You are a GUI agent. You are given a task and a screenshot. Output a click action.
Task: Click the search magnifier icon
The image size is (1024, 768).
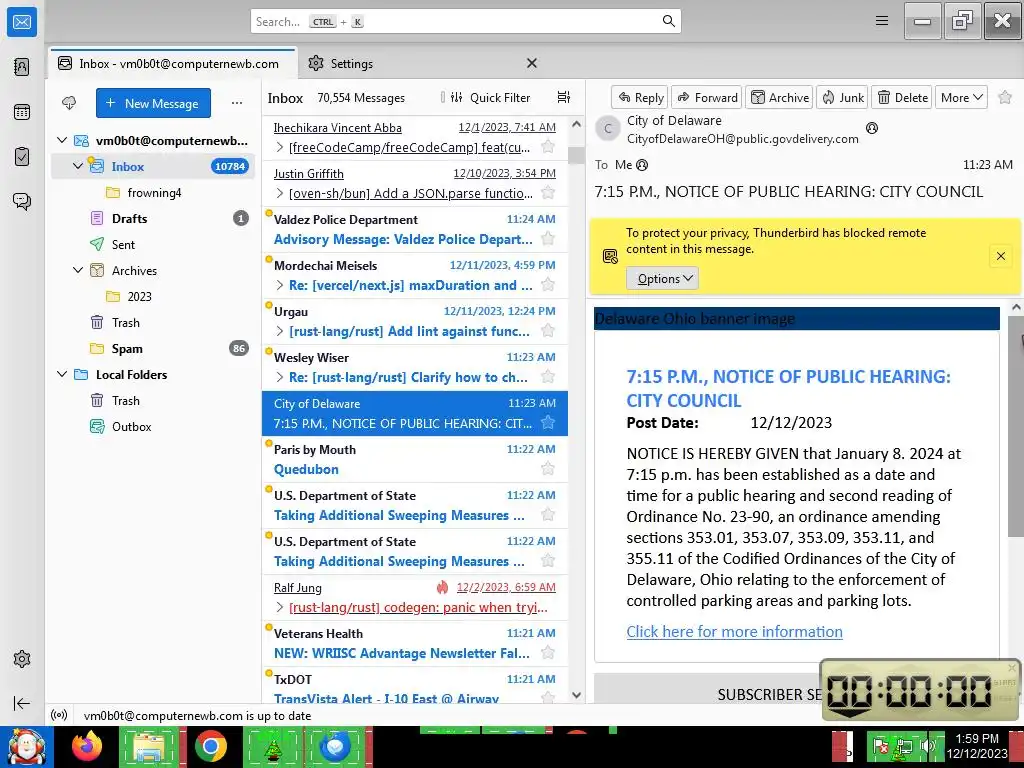click(x=668, y=21)
